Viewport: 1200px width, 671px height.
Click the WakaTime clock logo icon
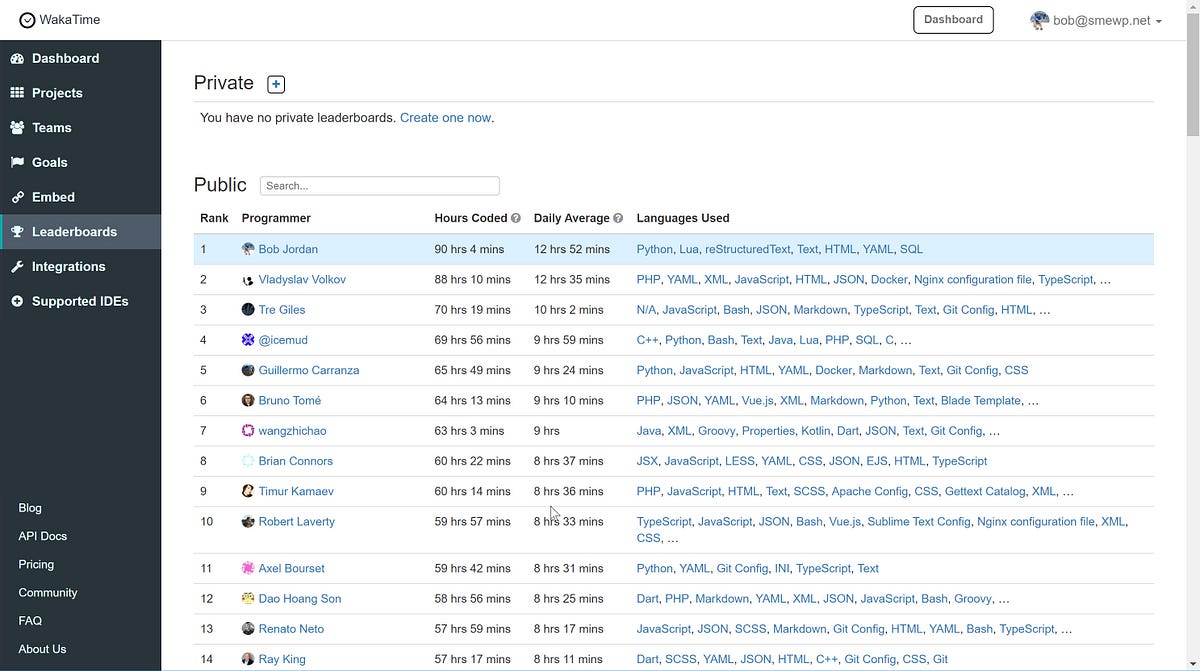[x=27, y=20]
